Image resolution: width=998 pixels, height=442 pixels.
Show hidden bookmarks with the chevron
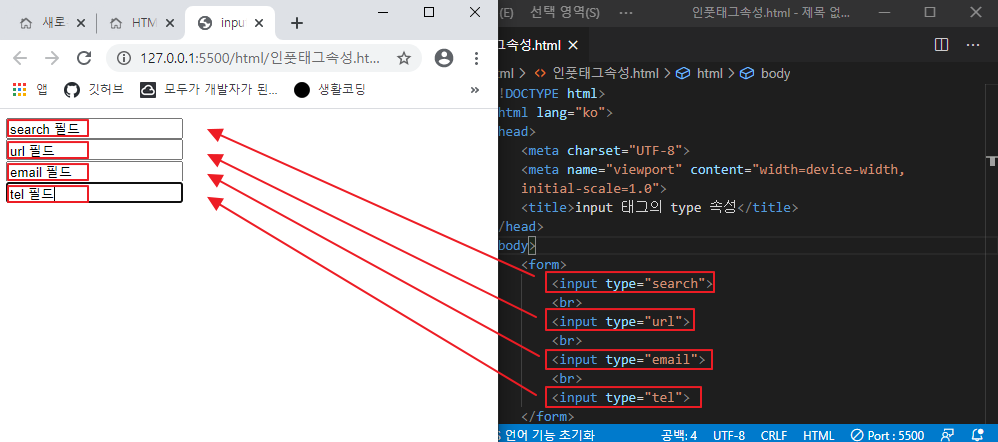[474, 90]
